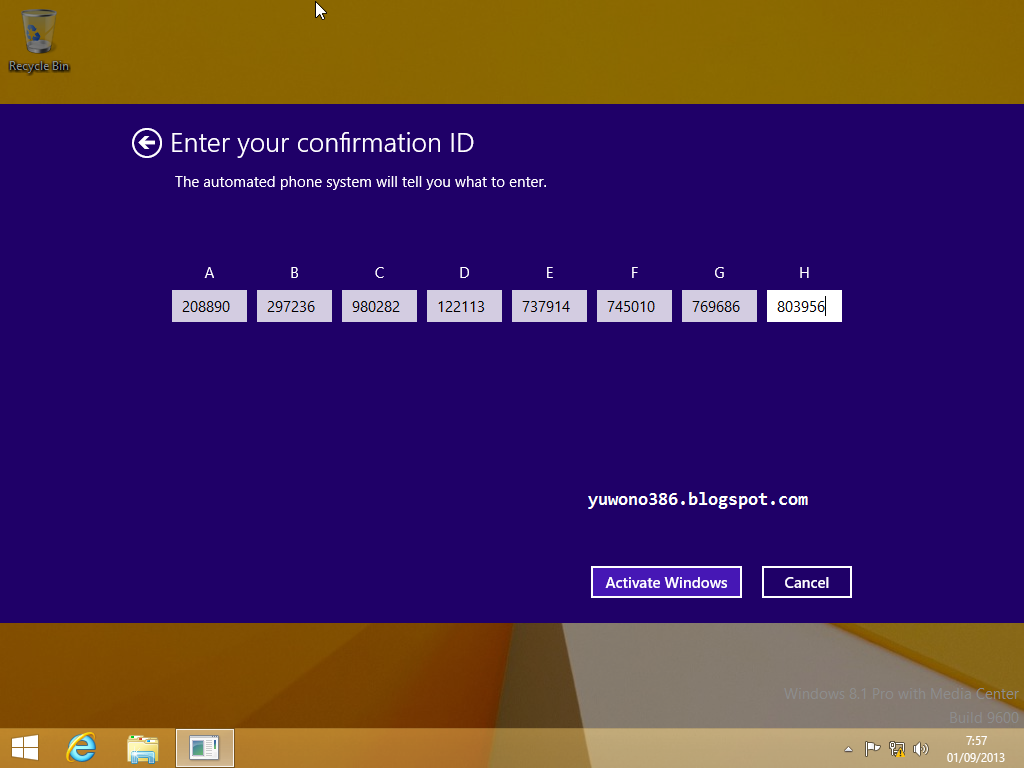Focus field H containing 803956
The image size is (1024, 768).
point(804,306)
